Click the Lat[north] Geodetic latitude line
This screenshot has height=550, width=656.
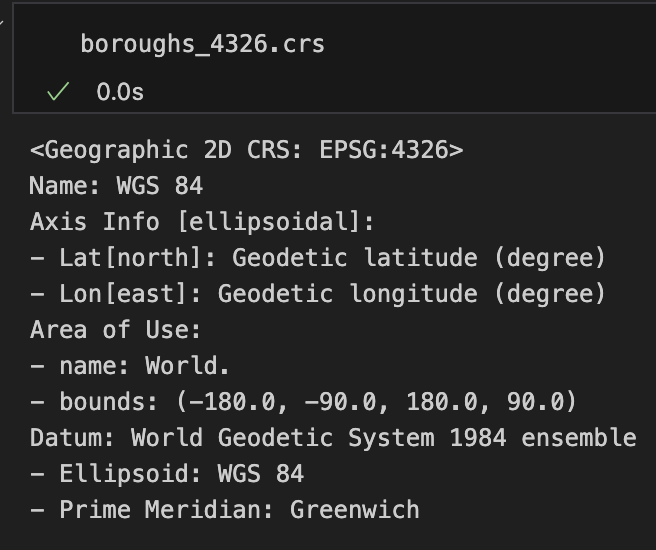(x=318, y=258)
